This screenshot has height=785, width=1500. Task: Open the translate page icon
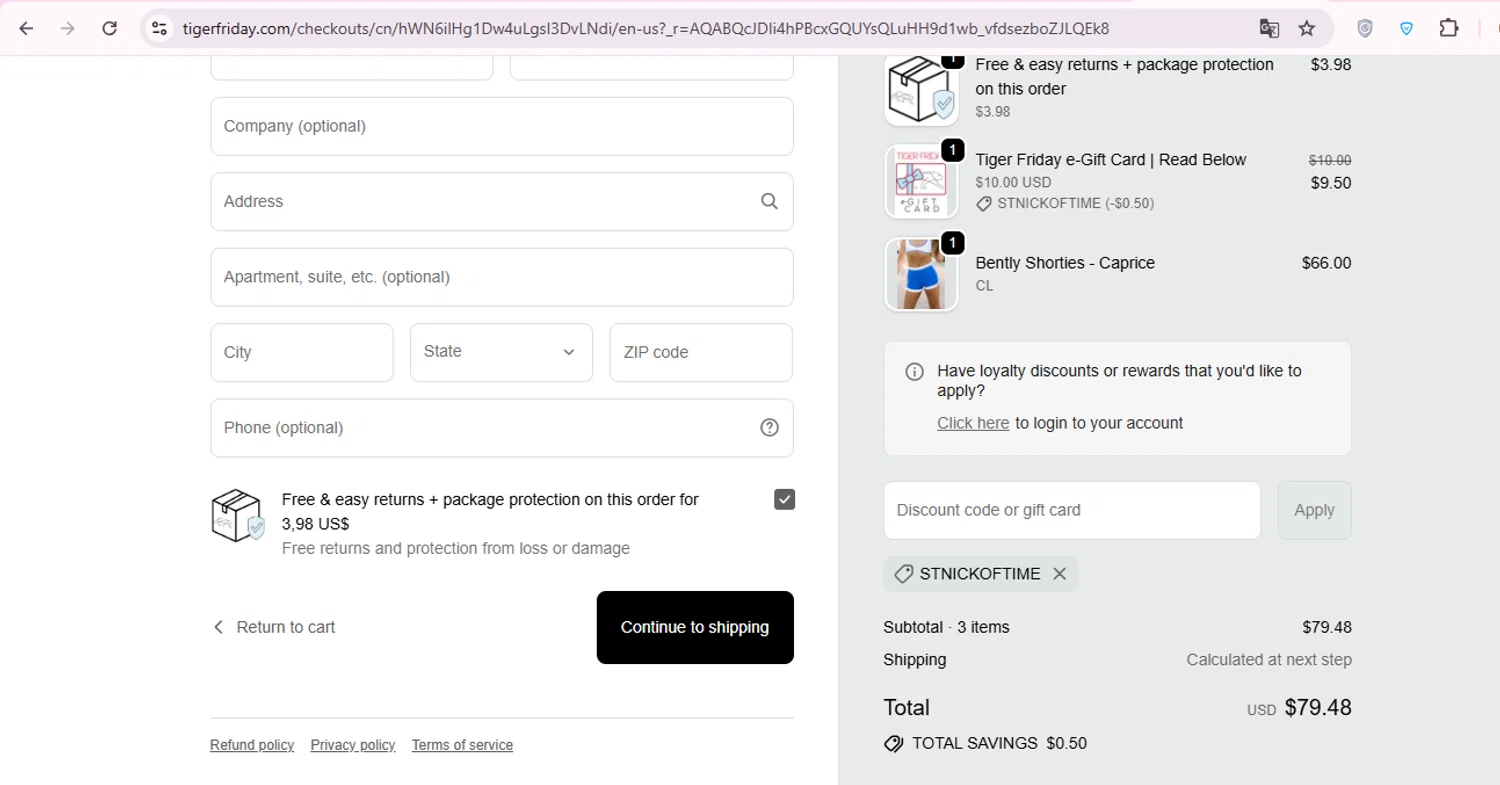coord(1269,28)
